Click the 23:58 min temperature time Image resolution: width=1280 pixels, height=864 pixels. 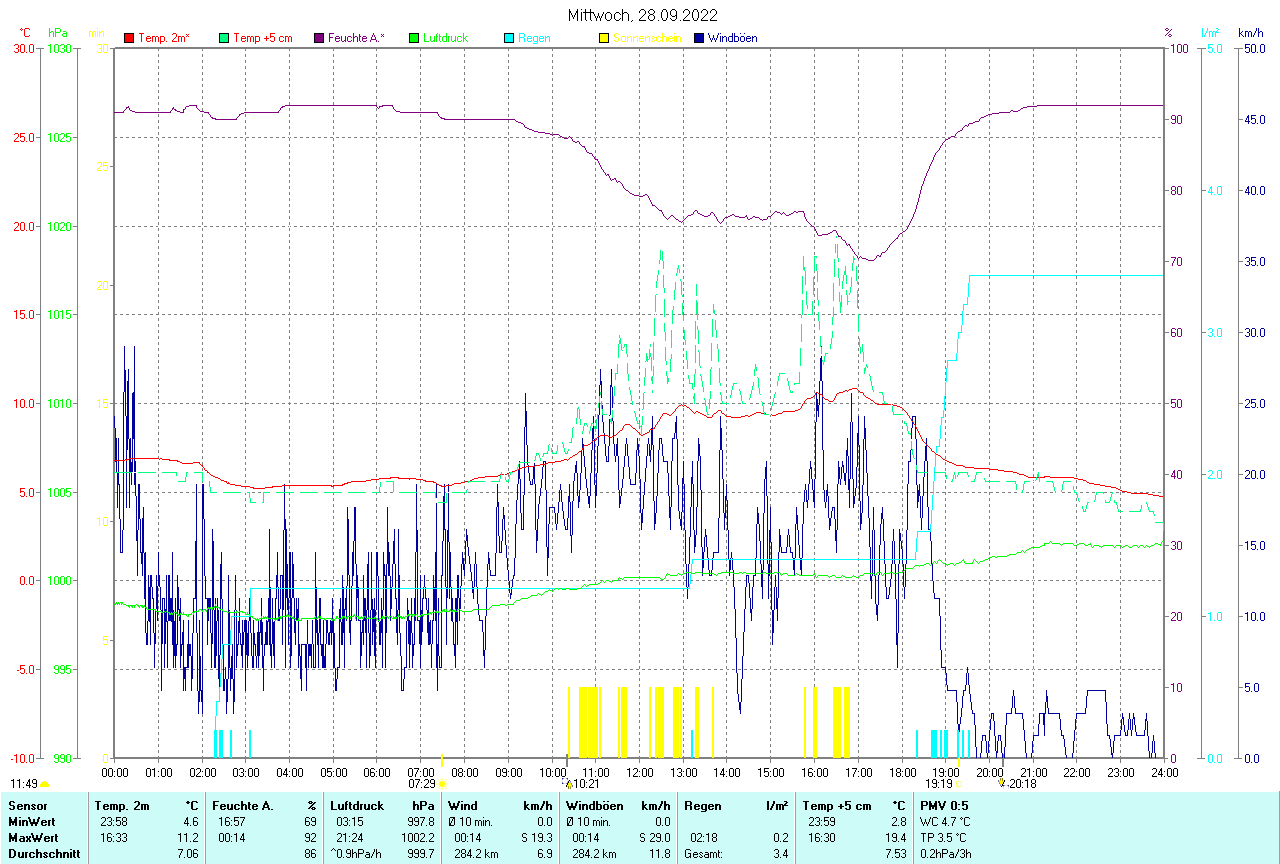click(x=114, y=821)
